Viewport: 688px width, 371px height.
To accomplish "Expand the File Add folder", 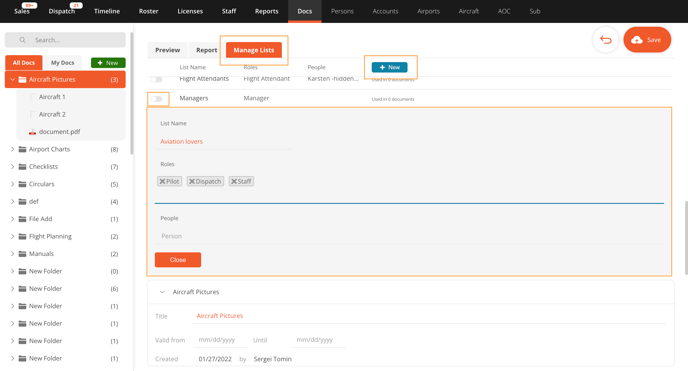I will (12, 219).
